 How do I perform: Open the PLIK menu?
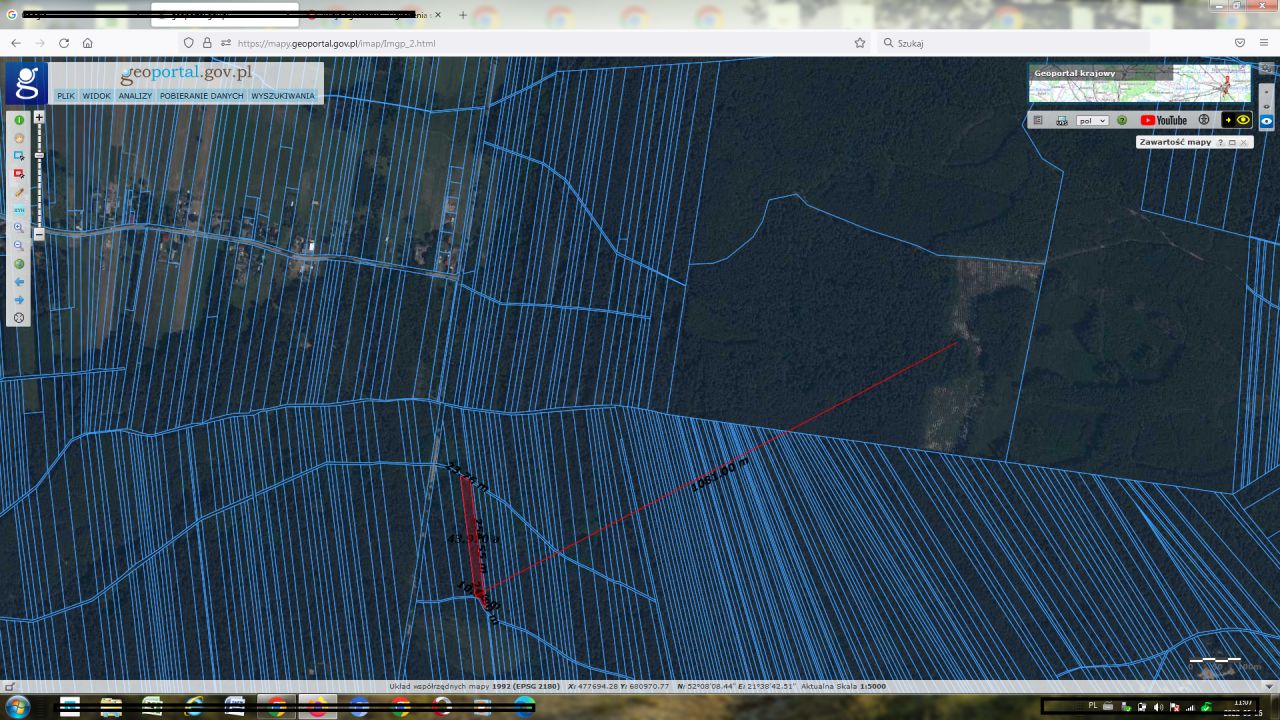point(66,96)
